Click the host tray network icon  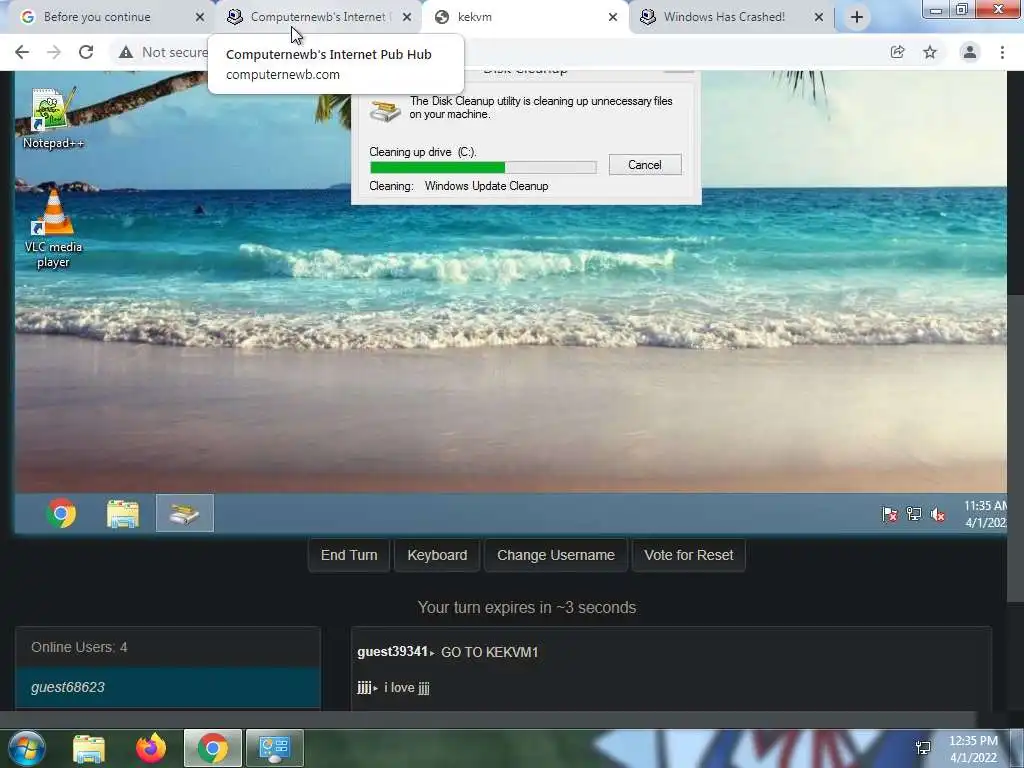tap(923, 748)
